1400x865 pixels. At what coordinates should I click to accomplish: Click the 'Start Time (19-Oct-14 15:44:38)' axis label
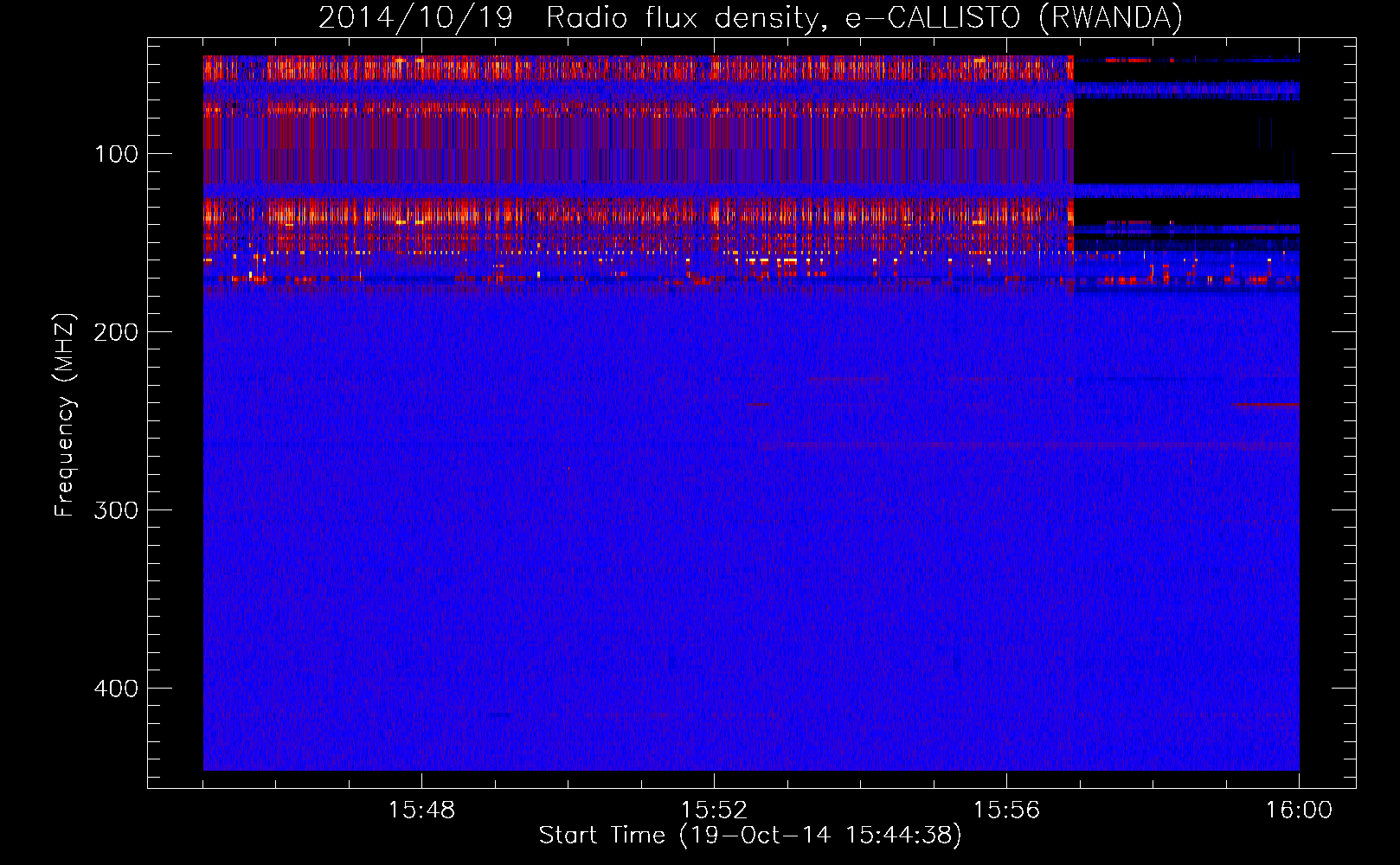(750, 836)
